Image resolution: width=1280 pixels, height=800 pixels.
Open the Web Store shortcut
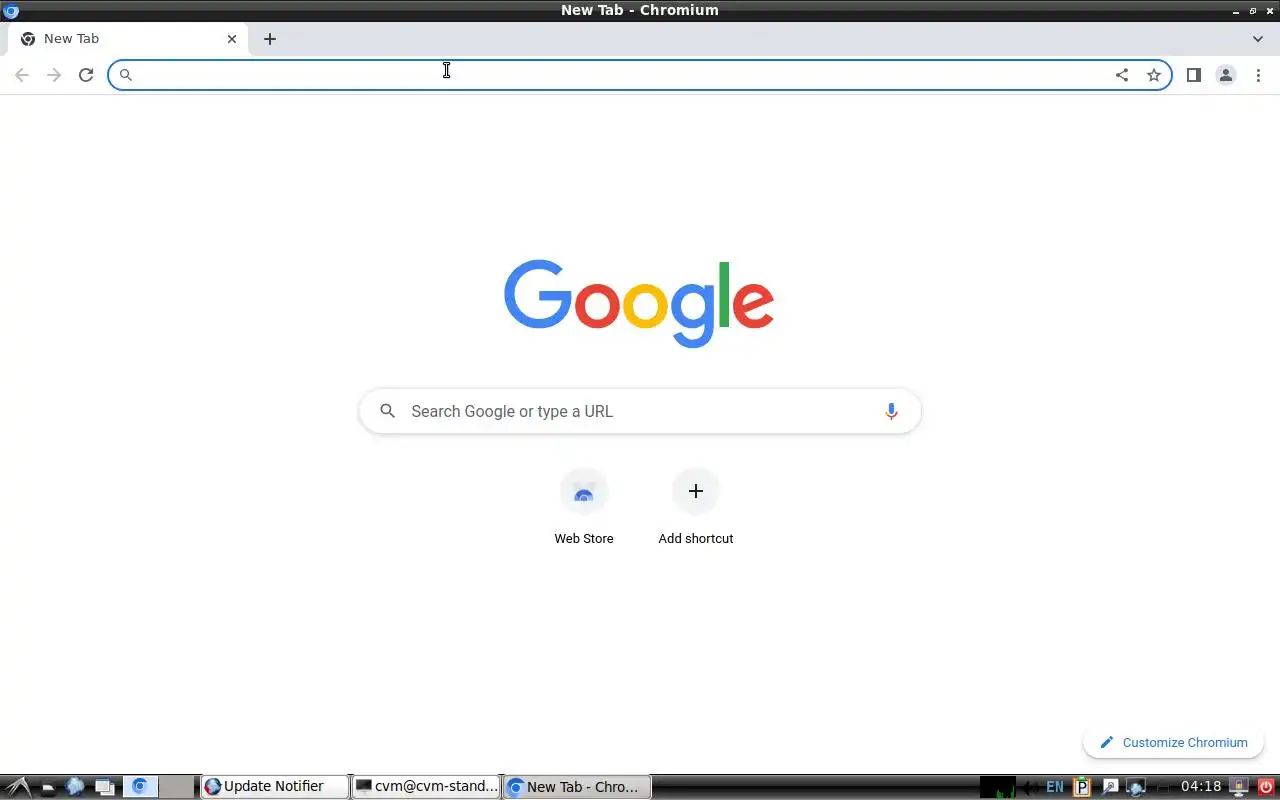coord(584,506)
